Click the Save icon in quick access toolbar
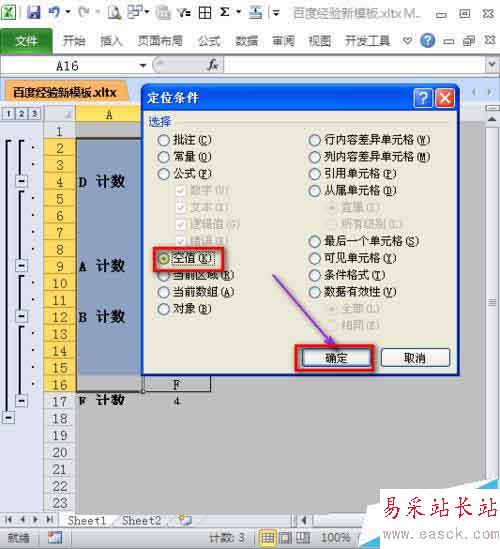 pyautogui.click(x=34, y=13)
